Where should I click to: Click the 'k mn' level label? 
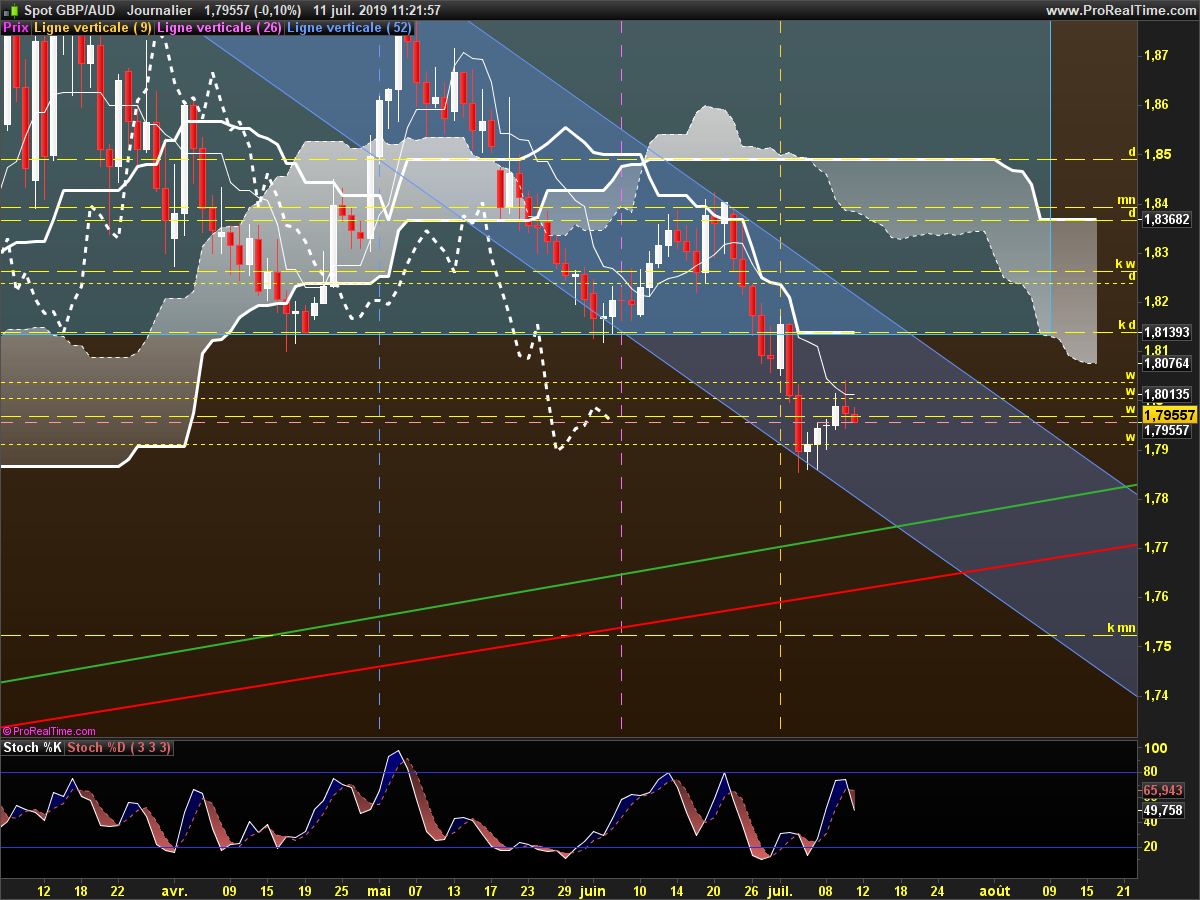click(x=1121, y=628)
